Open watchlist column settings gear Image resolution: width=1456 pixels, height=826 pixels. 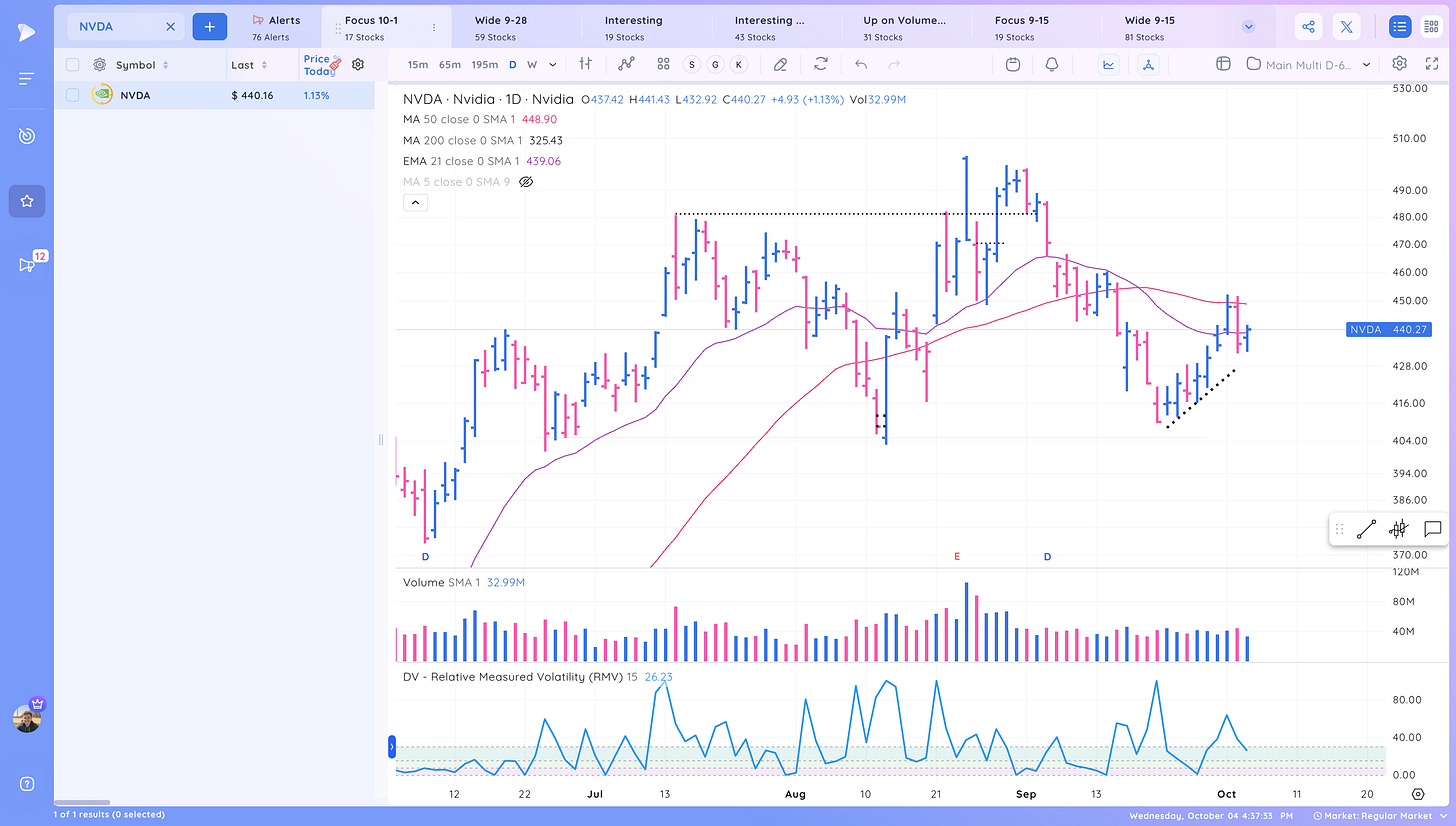(358, 65)
